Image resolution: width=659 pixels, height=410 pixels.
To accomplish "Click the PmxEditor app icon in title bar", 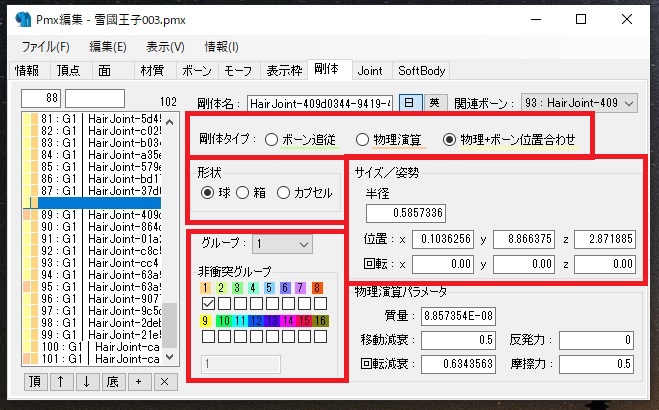I will (x=24, y=19).
